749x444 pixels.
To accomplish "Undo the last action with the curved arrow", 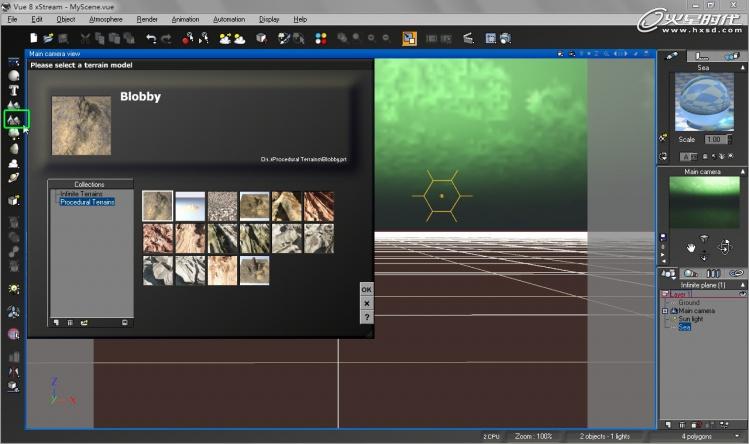I will click(151, 38).
